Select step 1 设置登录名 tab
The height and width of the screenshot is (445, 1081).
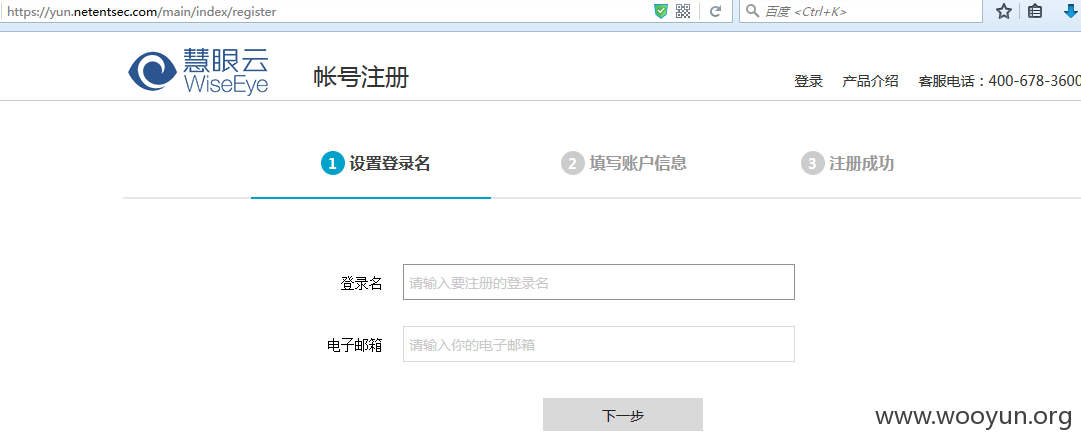coord(376,164)
